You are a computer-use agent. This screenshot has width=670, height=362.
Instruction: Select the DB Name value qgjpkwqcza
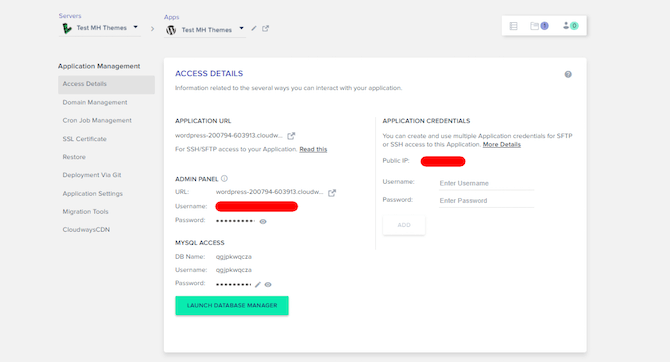[234, 257]
